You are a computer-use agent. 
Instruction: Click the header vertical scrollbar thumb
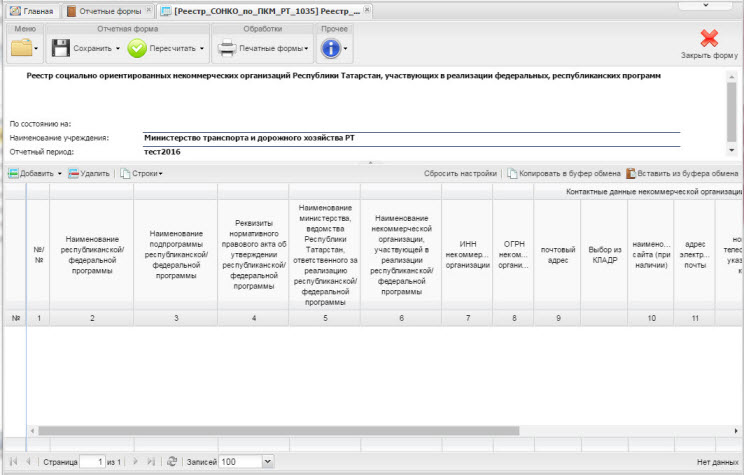(731, 112)
